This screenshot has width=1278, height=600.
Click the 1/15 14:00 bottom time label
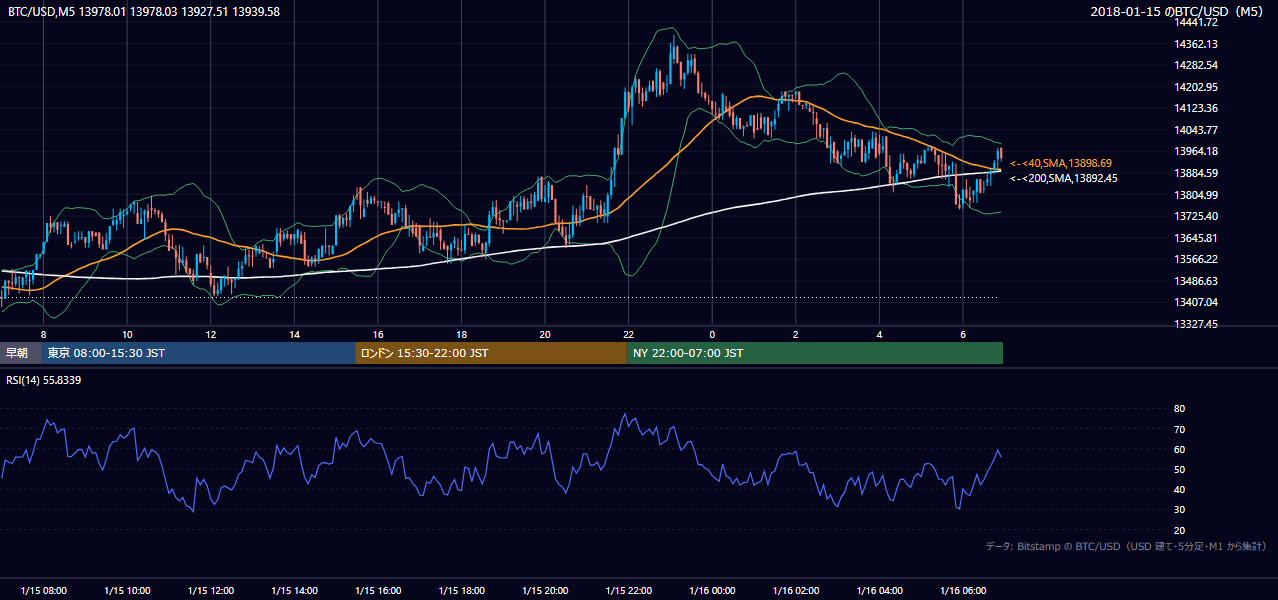[294, 590]
